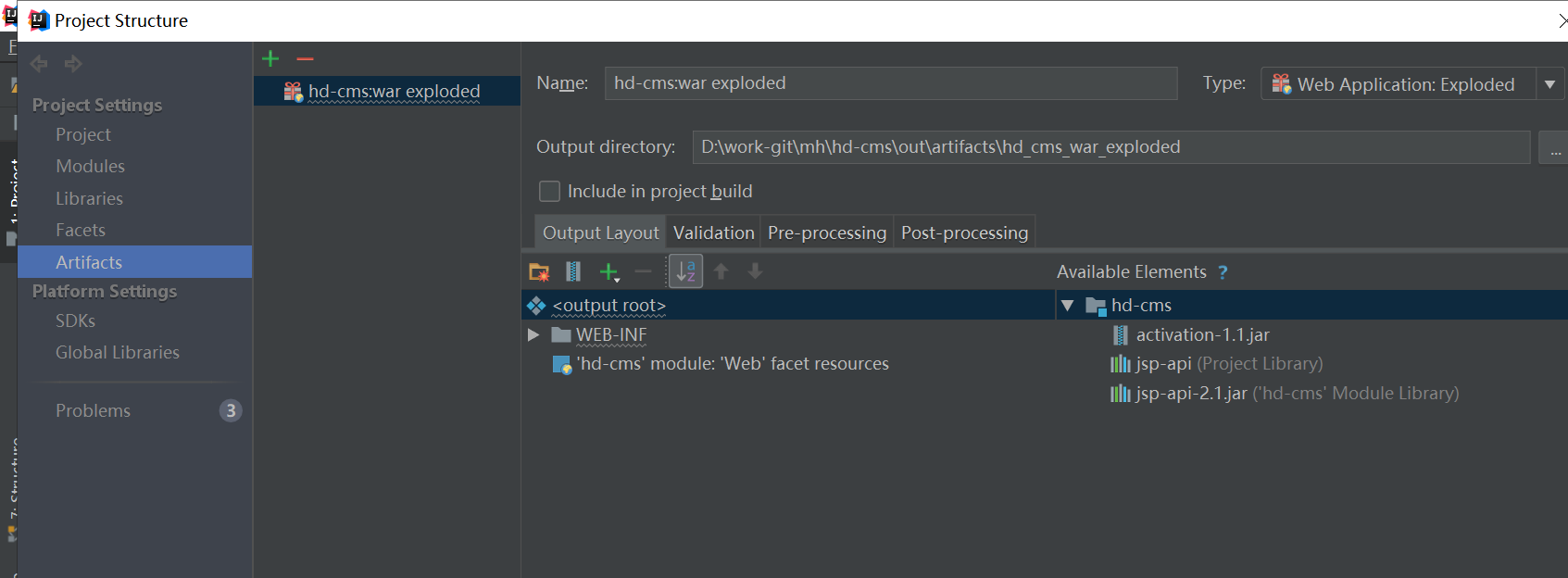Open the Post-processing tab
This screenshot has height=578, width=1568.
(964, 232)
